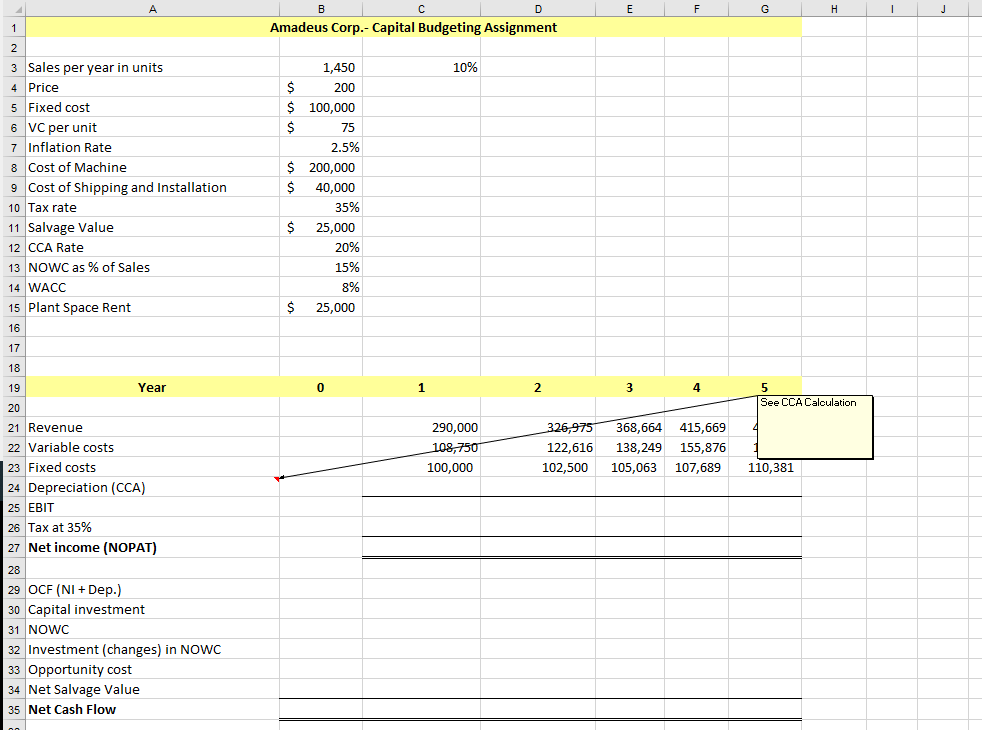982x730 pixels.
Task: Click the Cost of Machine $200,000 cell
Action: (321, 167)
